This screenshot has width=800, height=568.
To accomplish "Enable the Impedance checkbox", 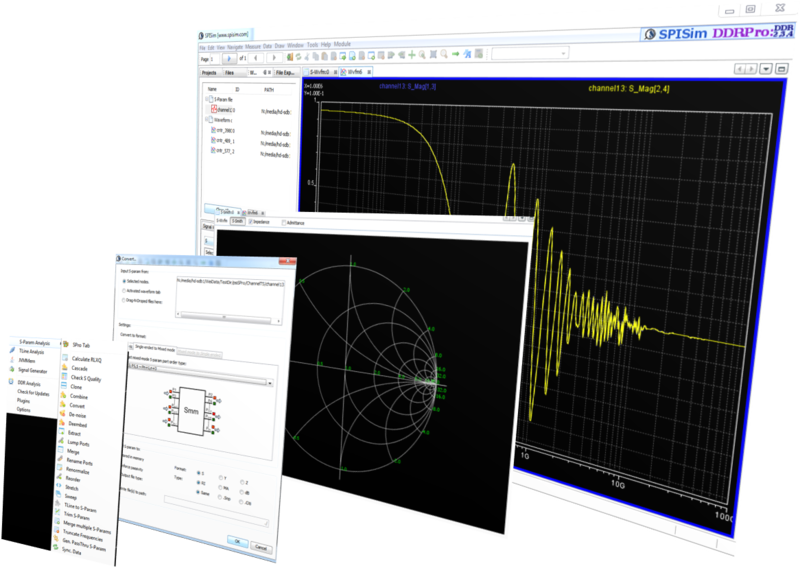I will (250, 222).
